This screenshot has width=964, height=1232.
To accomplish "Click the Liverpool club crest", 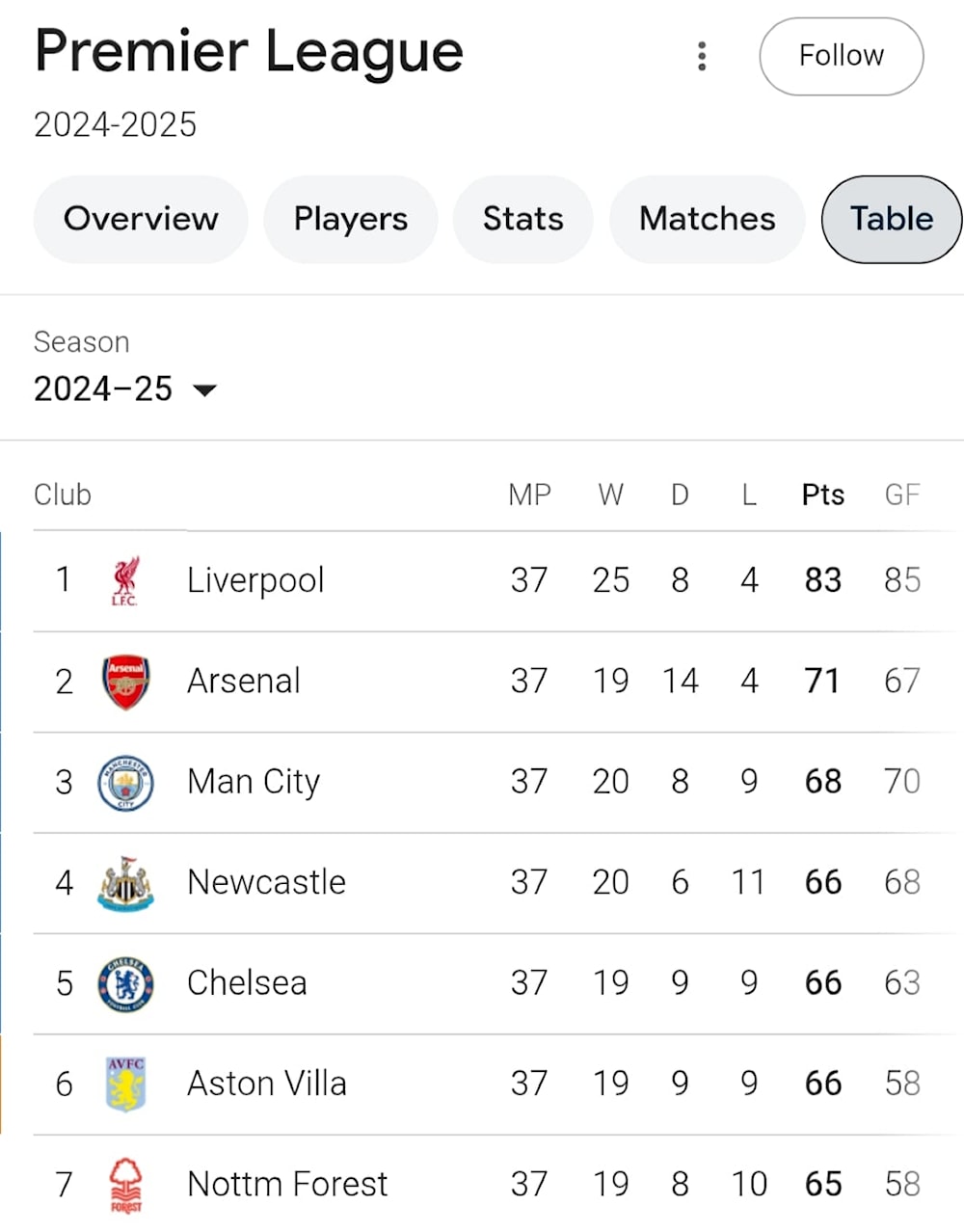I will point(125,580).
